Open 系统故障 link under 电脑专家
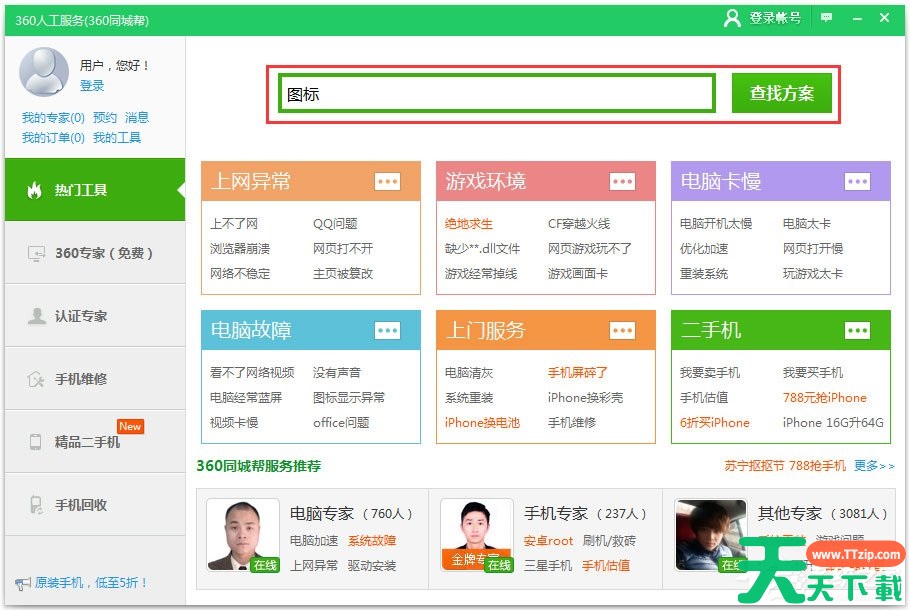The height and width of the screenshot is (610, 910). point(372,541)
